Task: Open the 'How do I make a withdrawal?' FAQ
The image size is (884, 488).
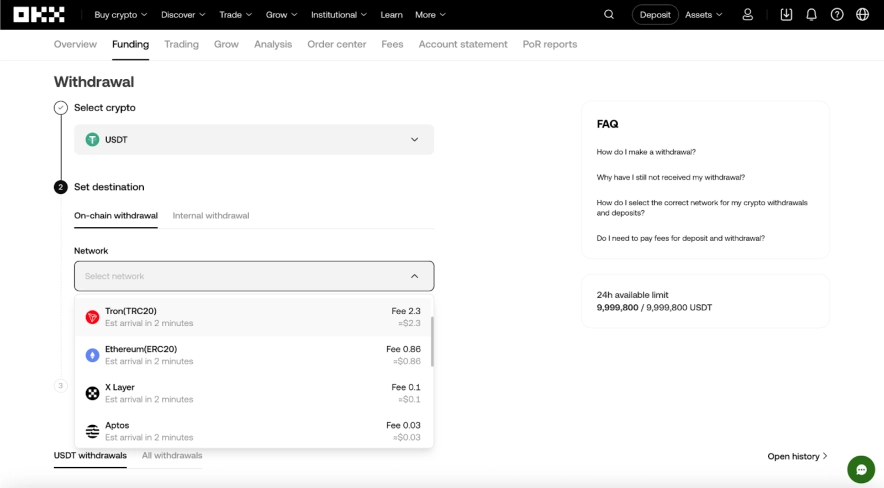Action: [x=646, y=152]
